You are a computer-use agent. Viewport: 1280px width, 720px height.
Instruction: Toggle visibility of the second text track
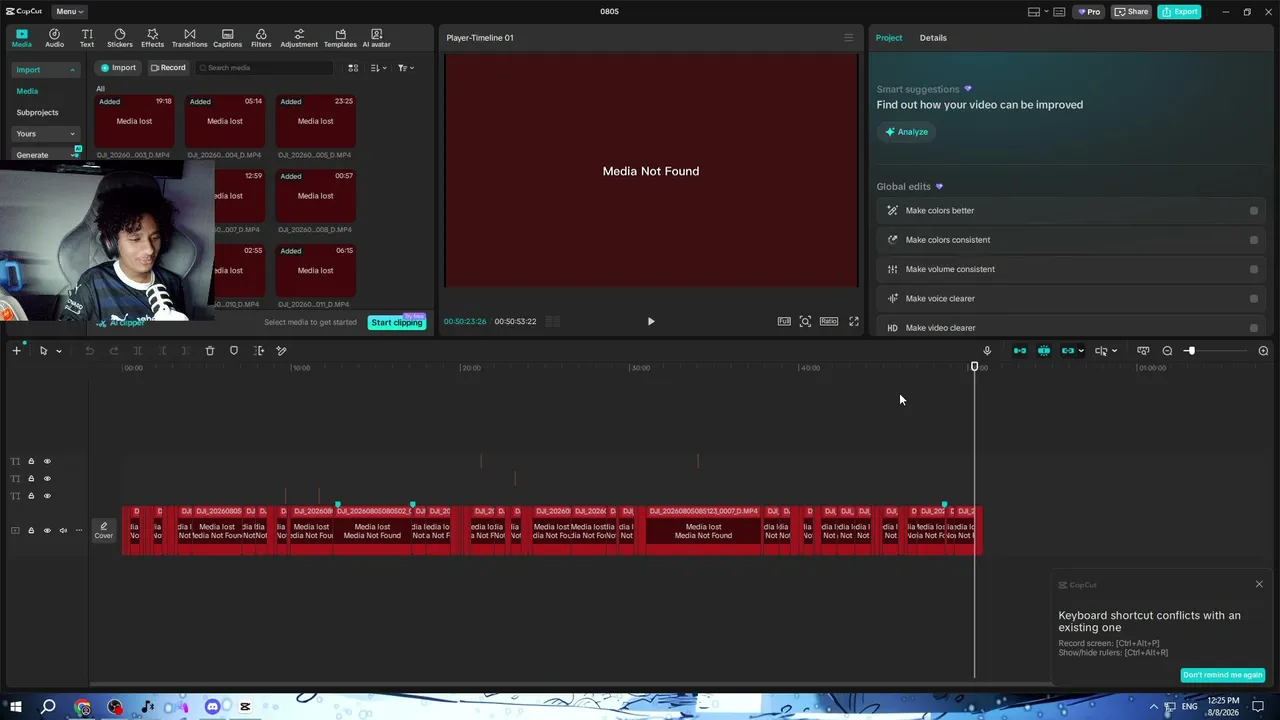(46, 478)
